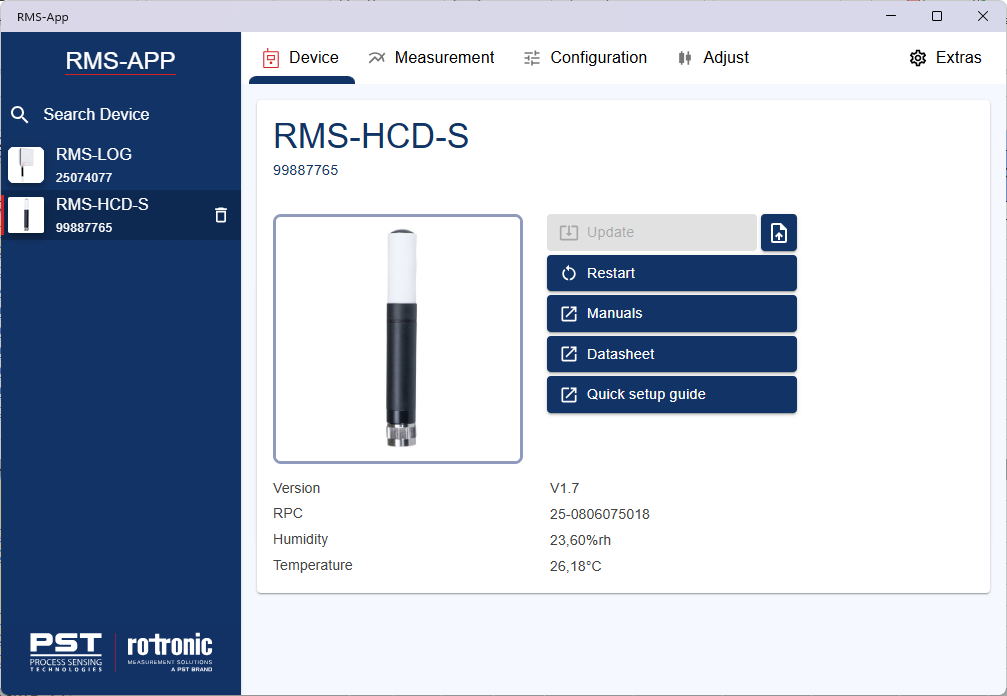Image resolution: width=1007 pixels, height=696 pixels.
Task: Click the PST rotronic logo
Action: pos(120,650)
